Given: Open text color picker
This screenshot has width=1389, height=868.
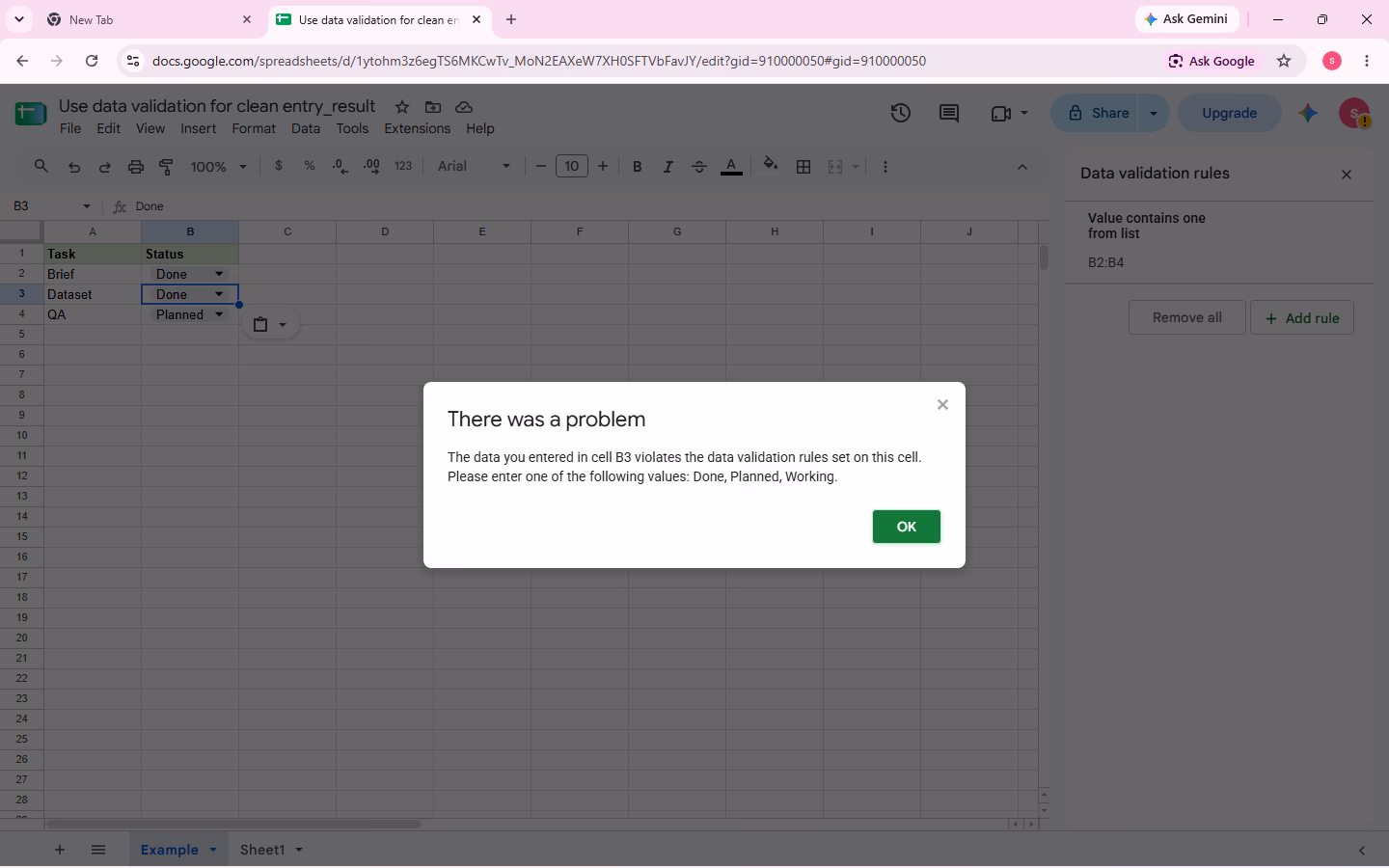Looking at the screenshot, I should click(x=731, y=167).
